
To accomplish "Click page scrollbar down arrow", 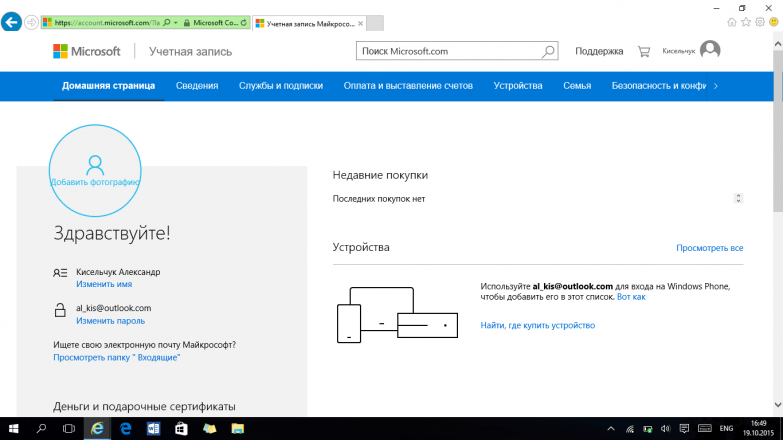I will [778, 405].
